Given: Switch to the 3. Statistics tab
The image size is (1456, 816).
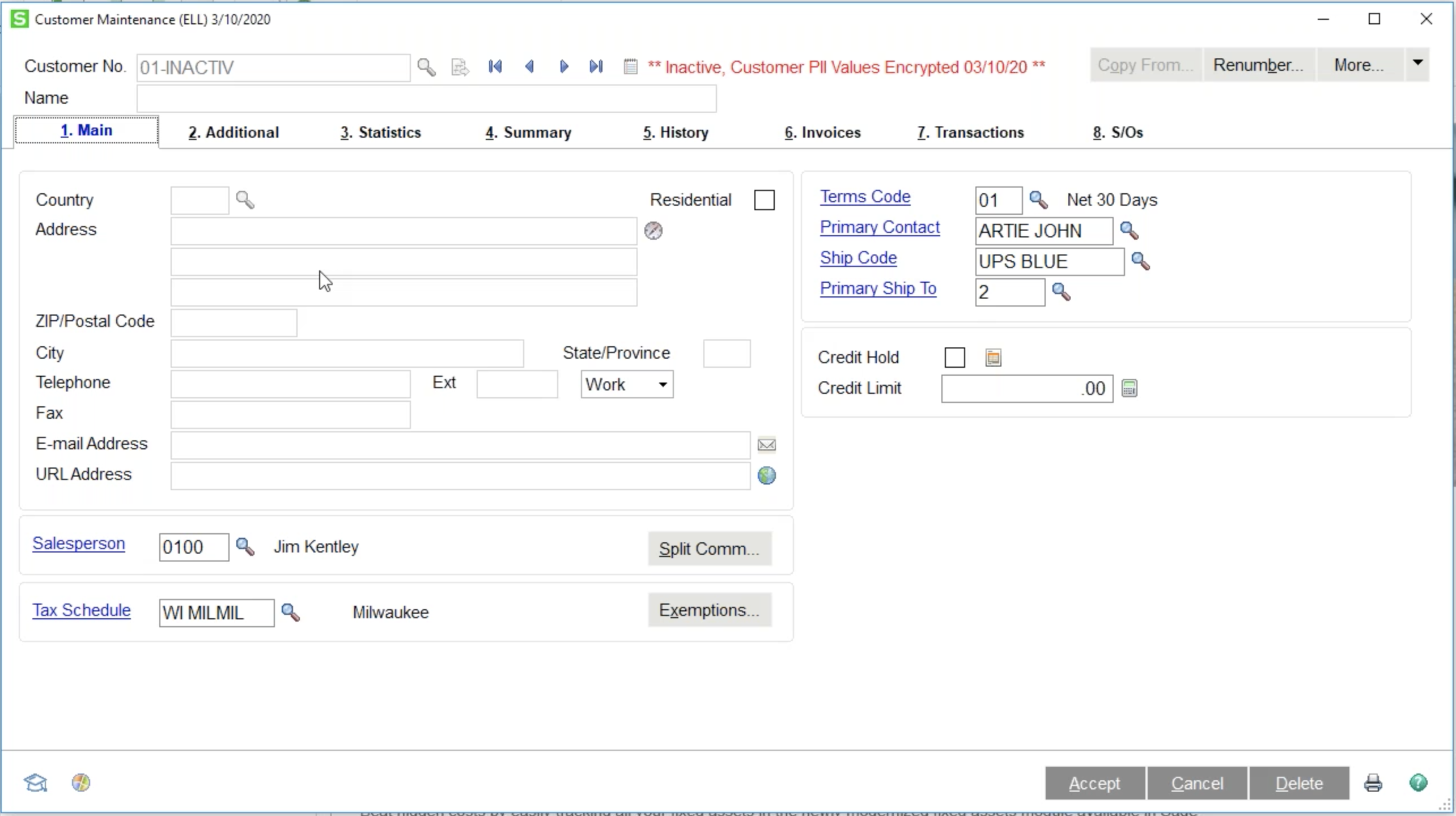Looking at the screenshot, I should click(381, 133).
